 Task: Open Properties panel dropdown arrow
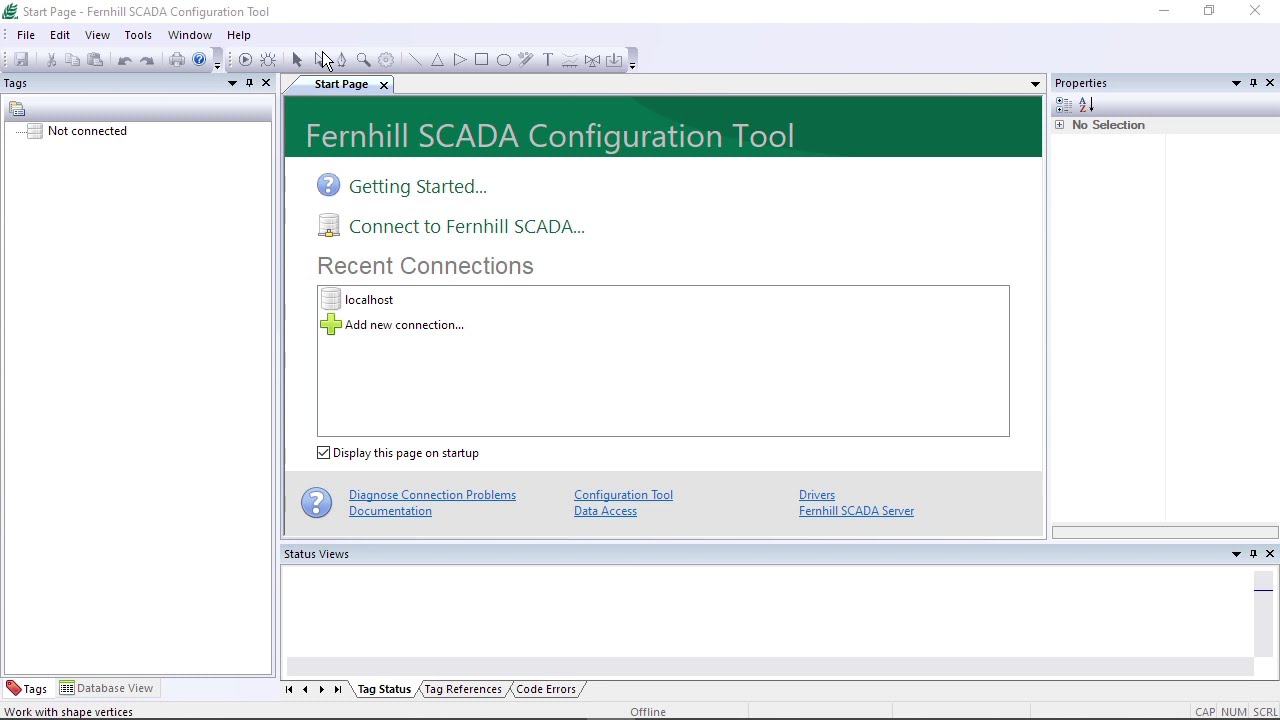[x=1236, y=83]
